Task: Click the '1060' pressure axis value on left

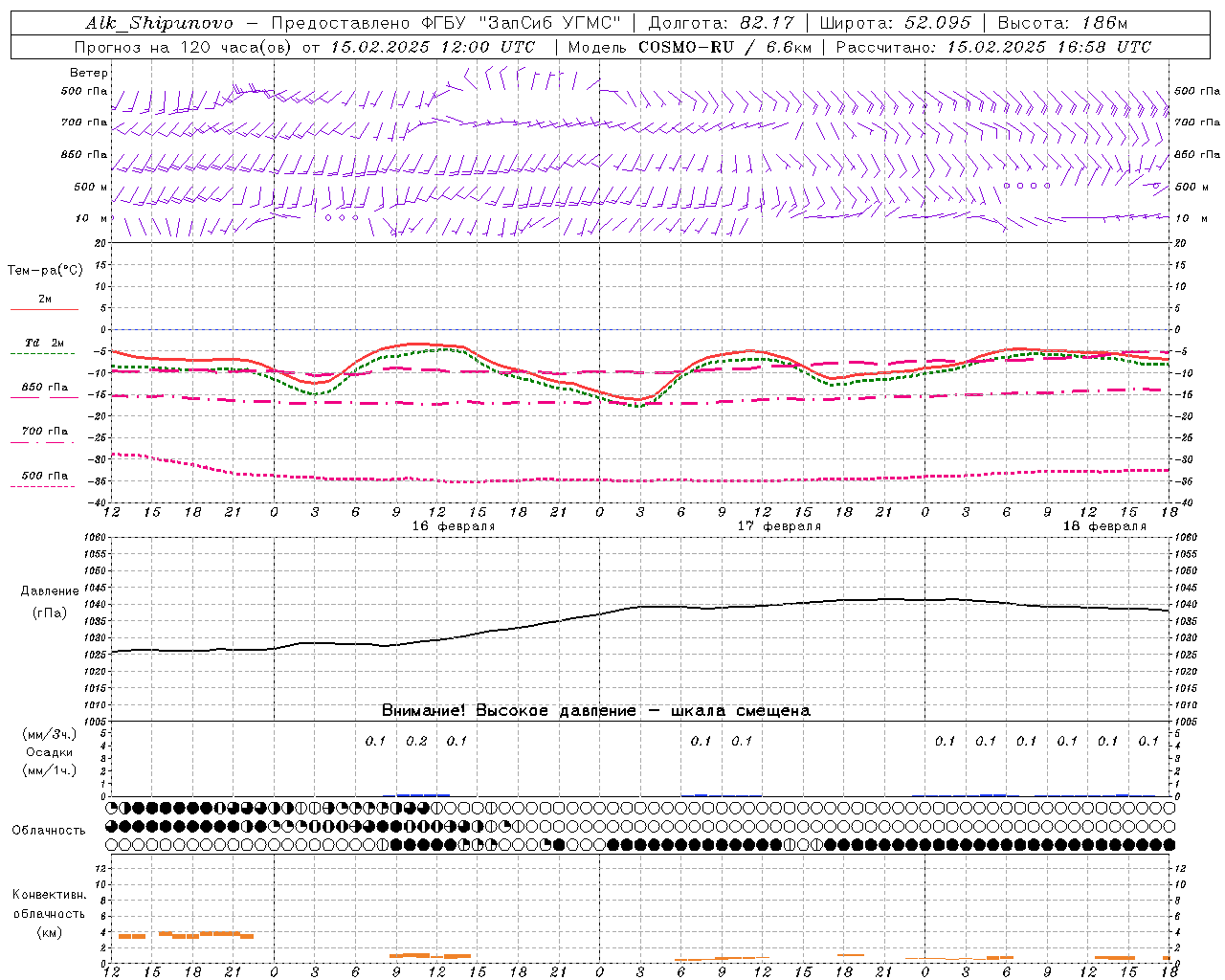Action: click(96, 538)
